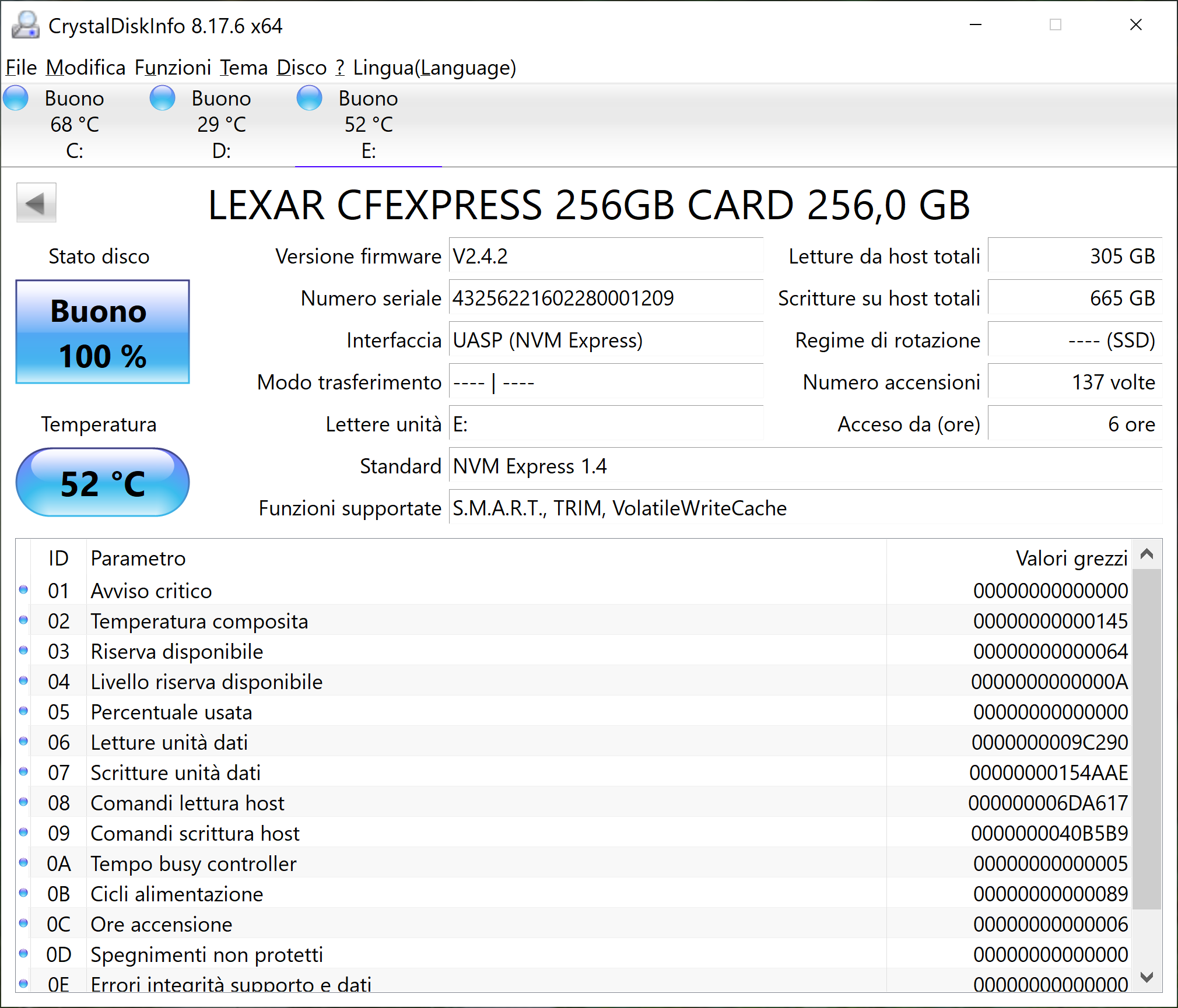
Task: Click the Numero accensioni value 137 volte
Action: tap(1075, 382)
